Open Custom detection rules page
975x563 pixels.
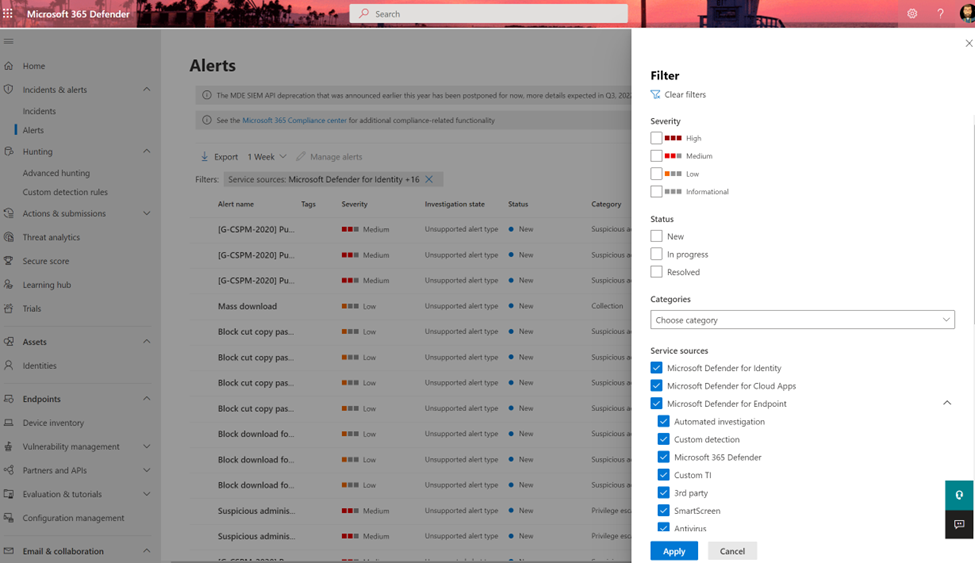point(65,192)
